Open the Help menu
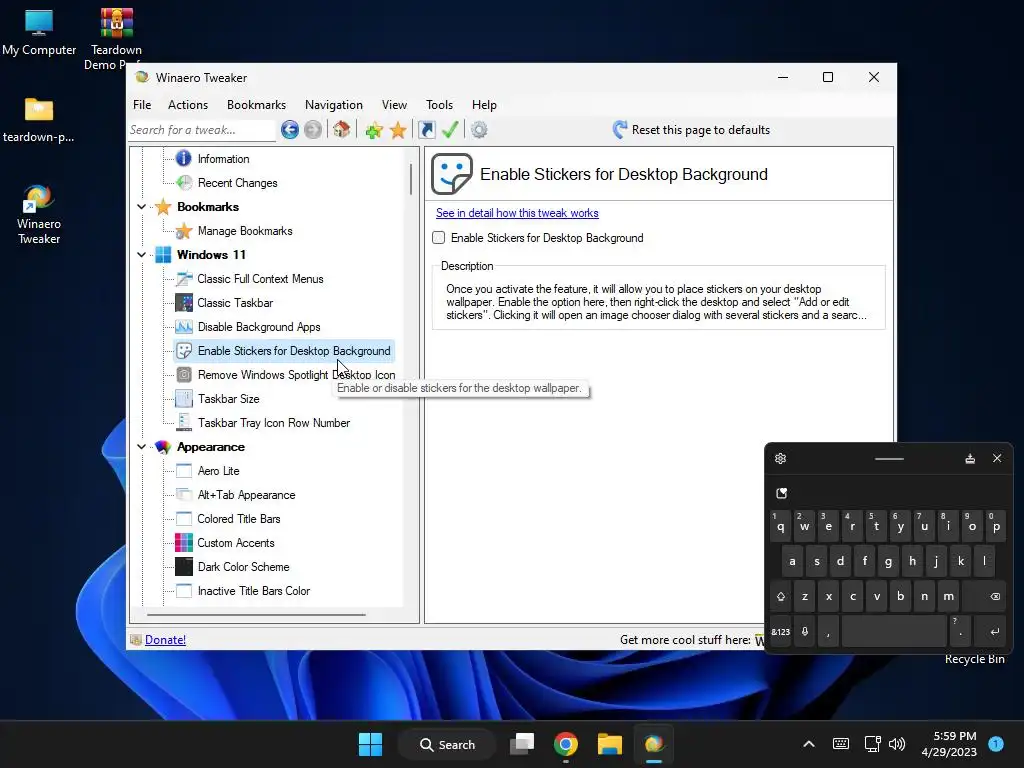The height and width of the screenshot is (768, 1024). coord(485,105)
